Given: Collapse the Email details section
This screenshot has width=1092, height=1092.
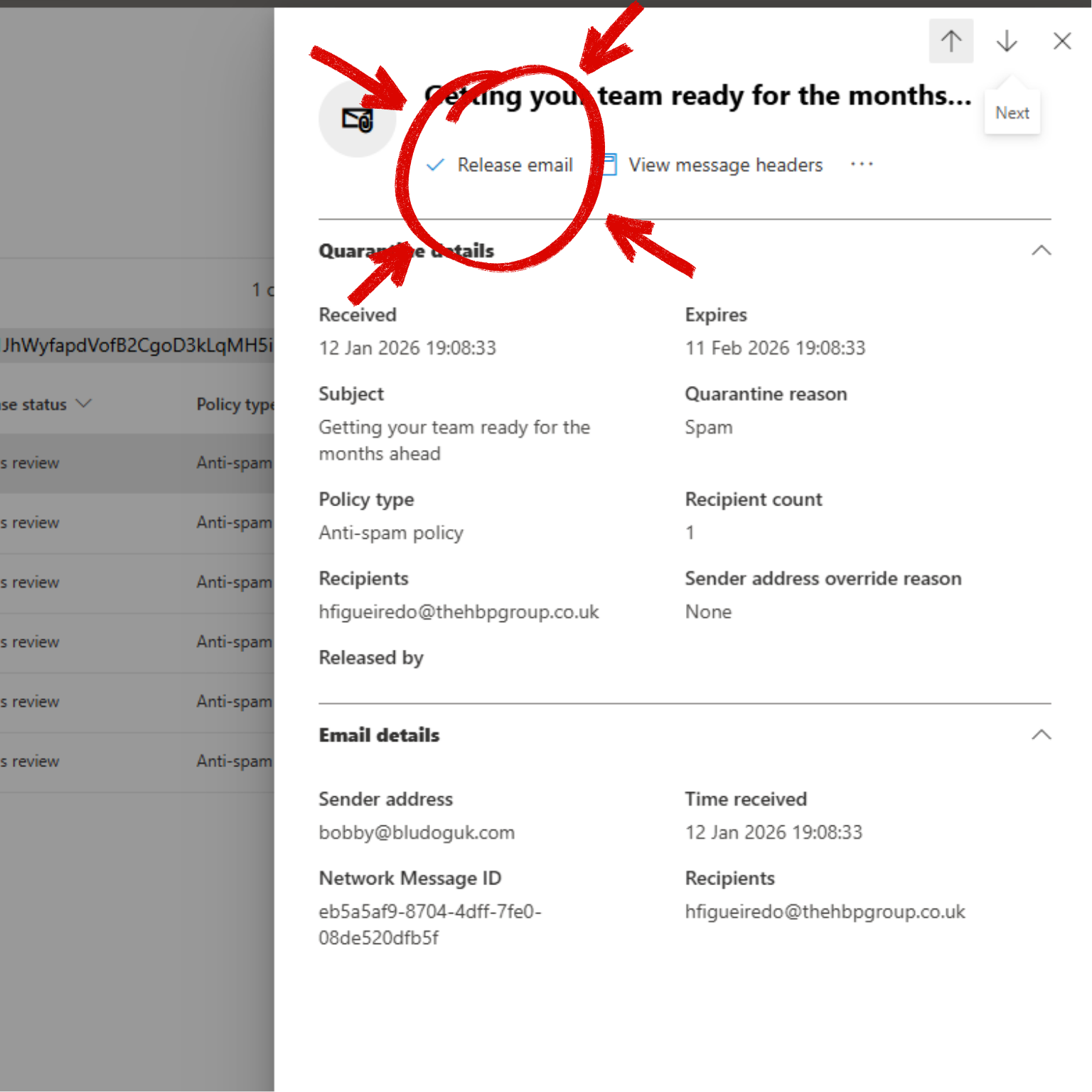Looking at the screenshot, I should [1041, 735].
